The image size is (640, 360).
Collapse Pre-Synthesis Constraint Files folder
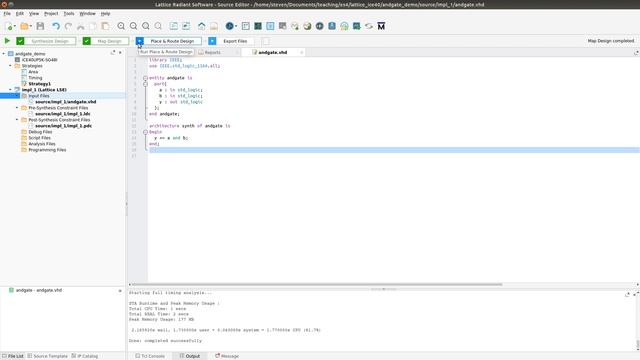pos(17,108)
